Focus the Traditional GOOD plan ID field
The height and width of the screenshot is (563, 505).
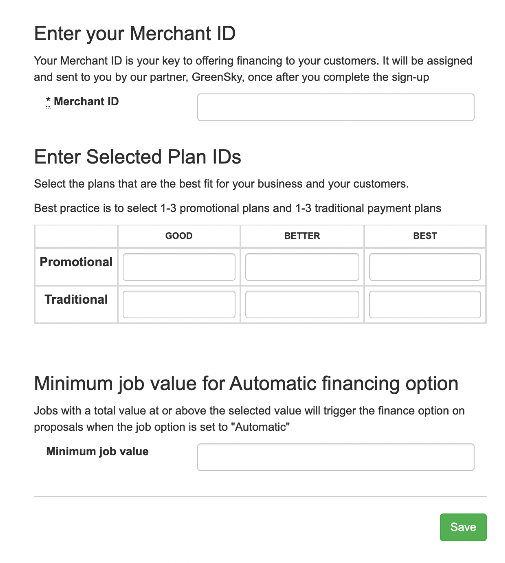tap(179, 304)
